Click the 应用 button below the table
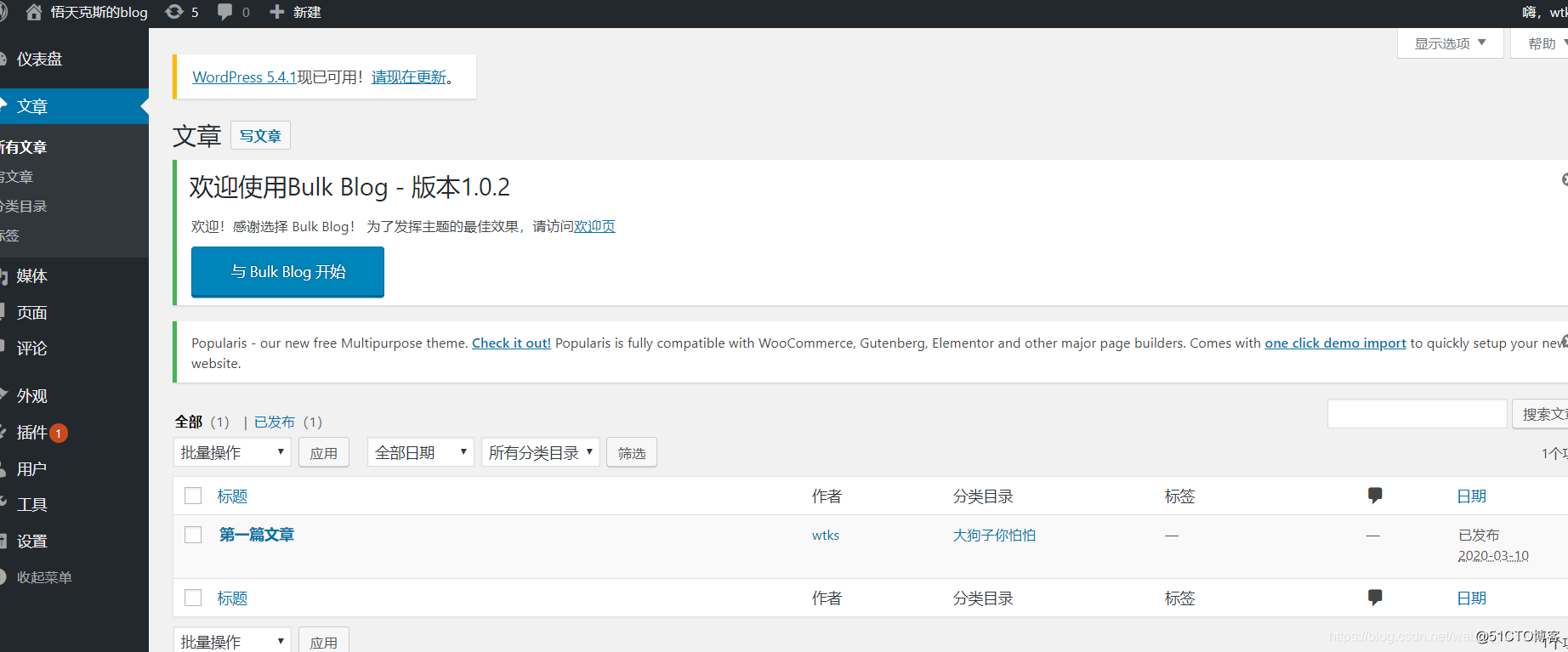Image resolution: width=1568 pixels, height=652 pixels. (323, 641)
